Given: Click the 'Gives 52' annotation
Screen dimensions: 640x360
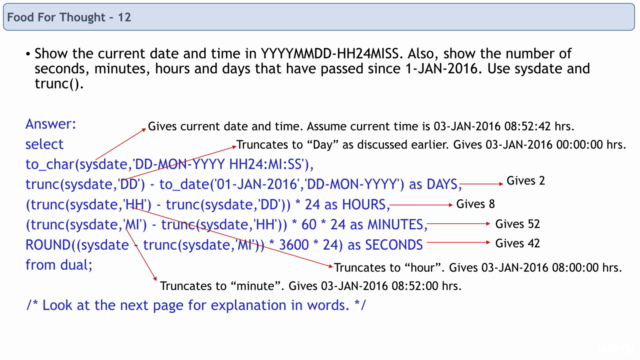Looking at the screenshot, I should (x=518, y=224).
